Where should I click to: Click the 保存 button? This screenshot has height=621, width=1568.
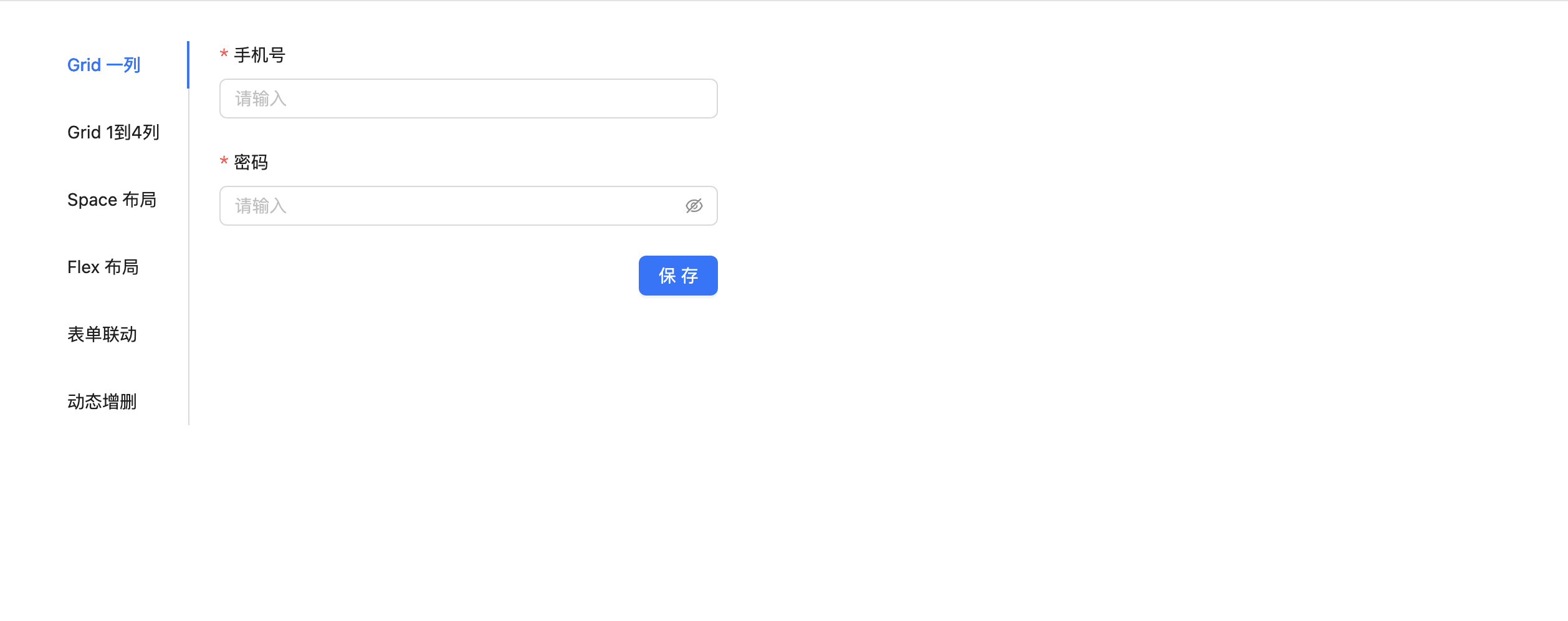[677, 275]
